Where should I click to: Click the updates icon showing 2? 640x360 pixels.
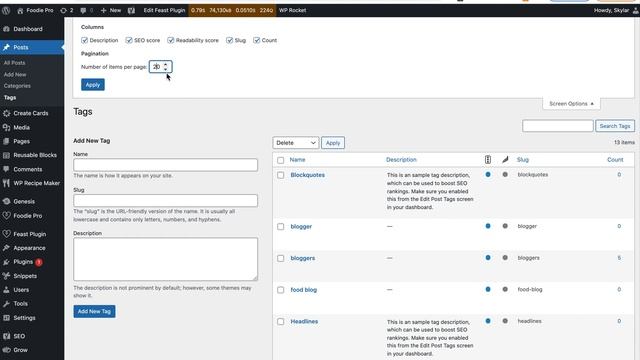coord(67,10)
